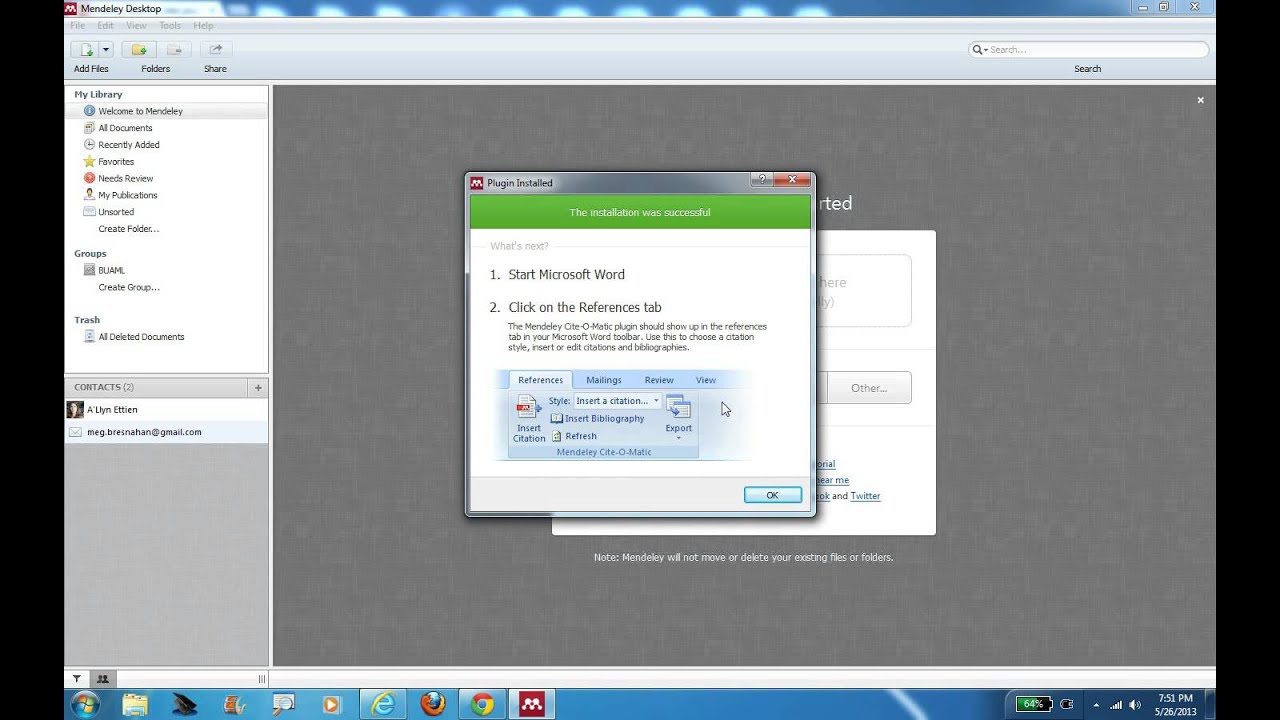Click the envelope icon beside meg.bresnahan@gmail.com
1280x720 pixels.
tap(75, 432)
